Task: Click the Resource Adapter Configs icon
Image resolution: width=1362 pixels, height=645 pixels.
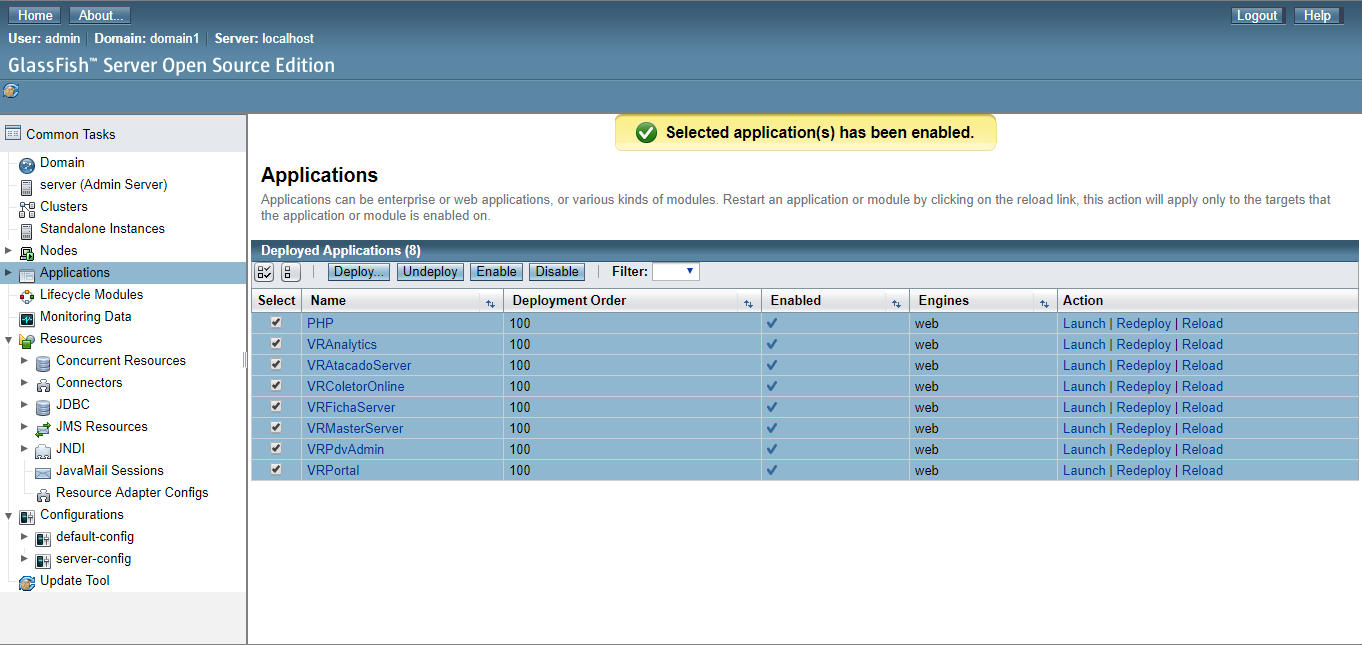Action: (x=43, y=495)
